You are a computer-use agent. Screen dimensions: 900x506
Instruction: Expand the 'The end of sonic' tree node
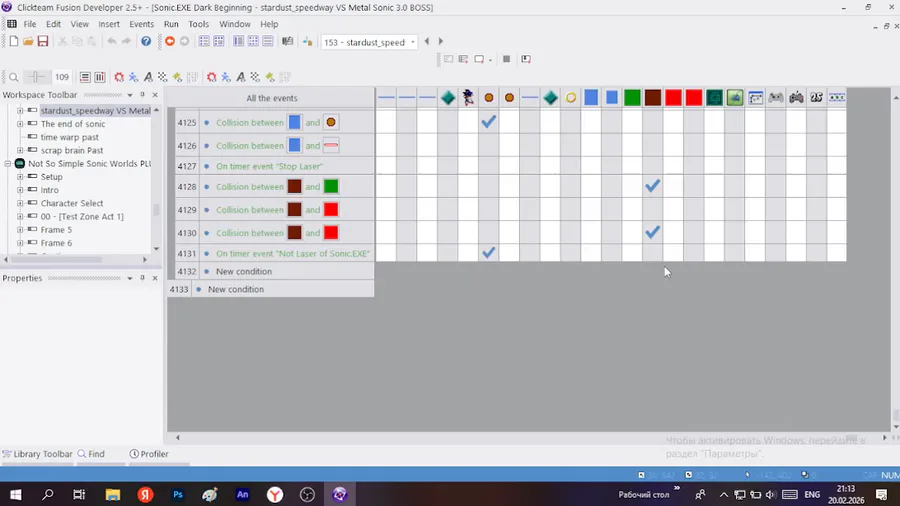click(20, 124)
